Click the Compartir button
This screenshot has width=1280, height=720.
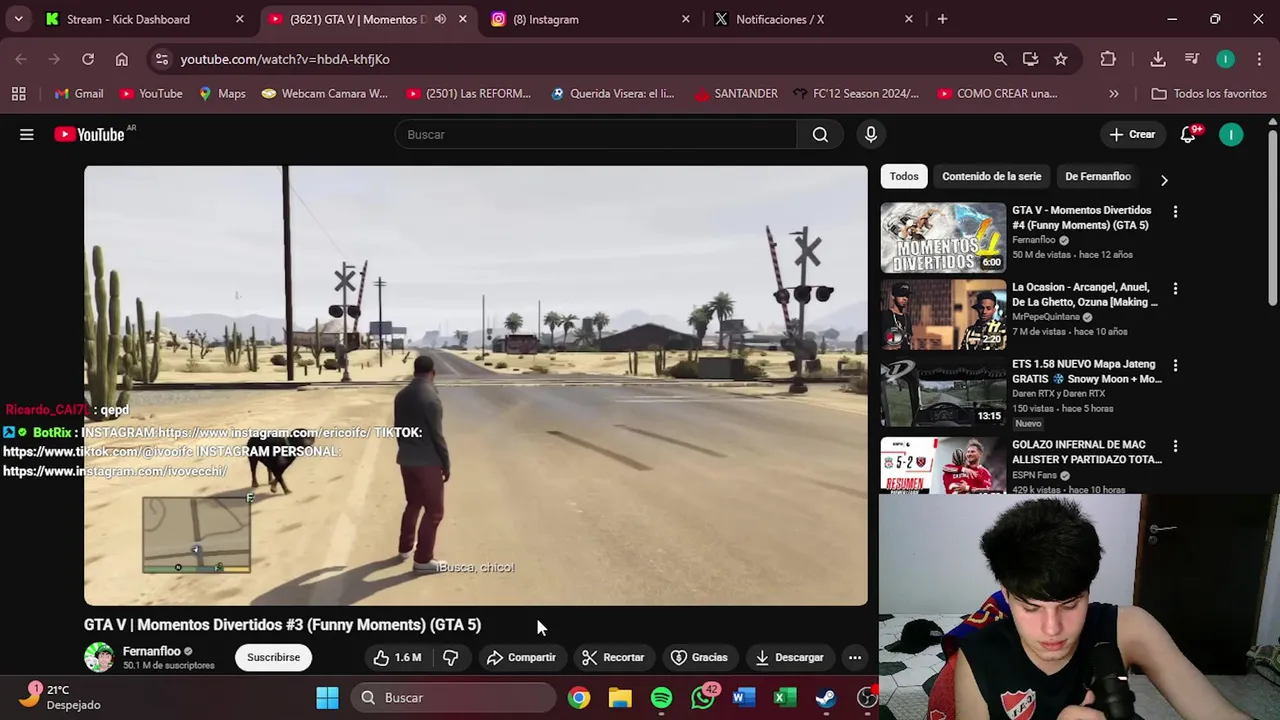(x=521, y=657)
